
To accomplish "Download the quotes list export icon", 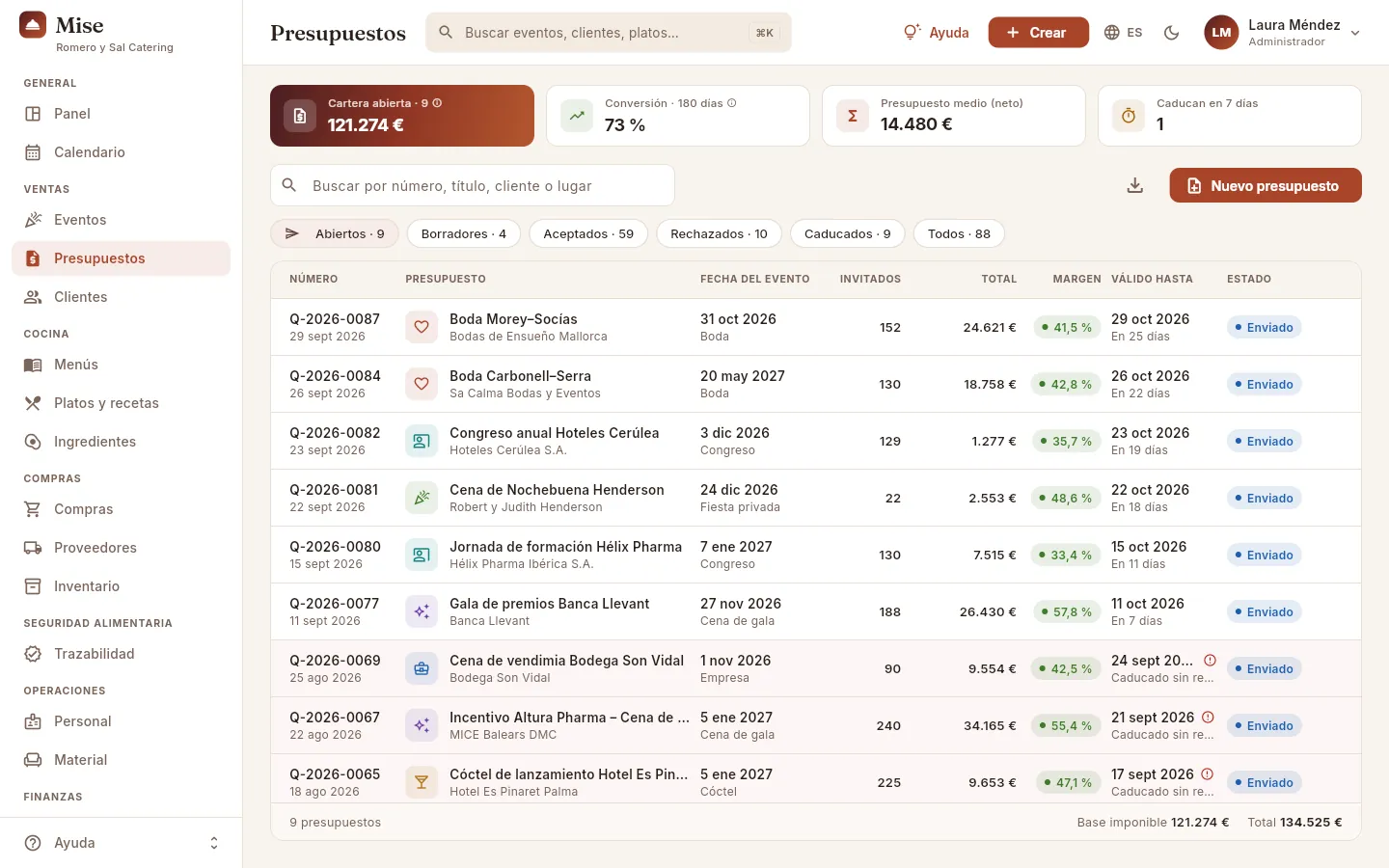I will pyautogui.click(x=1135, y=185).
